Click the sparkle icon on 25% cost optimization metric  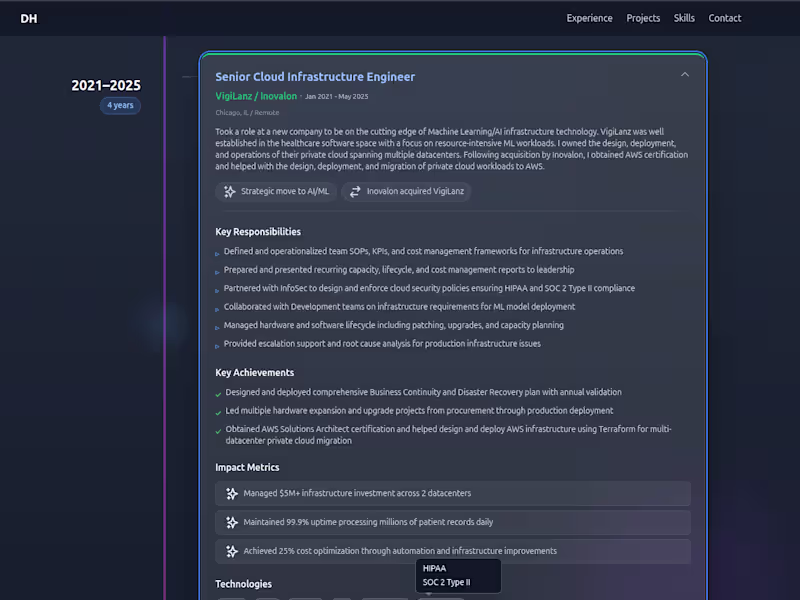click(232, 551)
